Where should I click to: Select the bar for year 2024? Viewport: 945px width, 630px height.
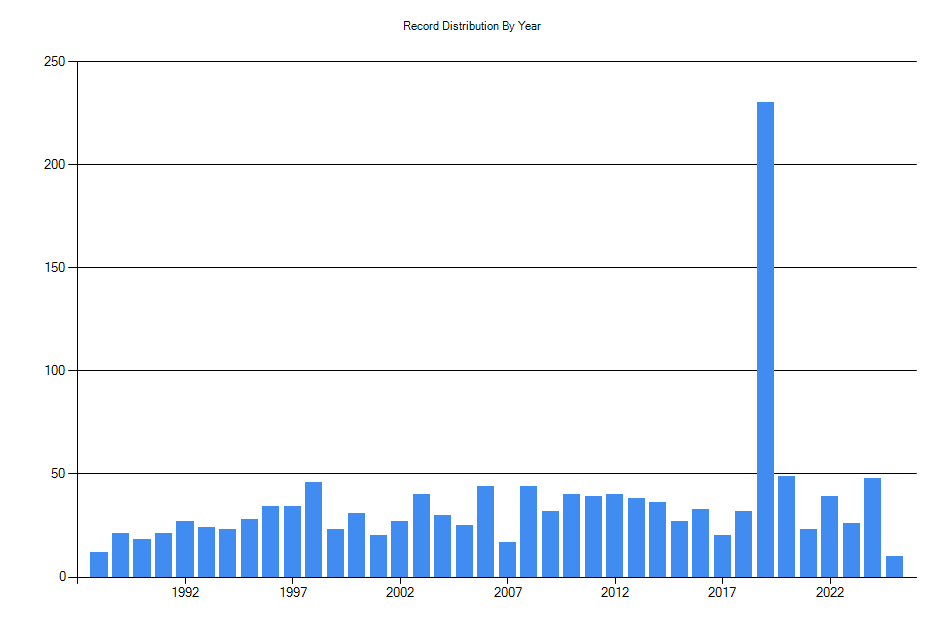click(872, 528)
